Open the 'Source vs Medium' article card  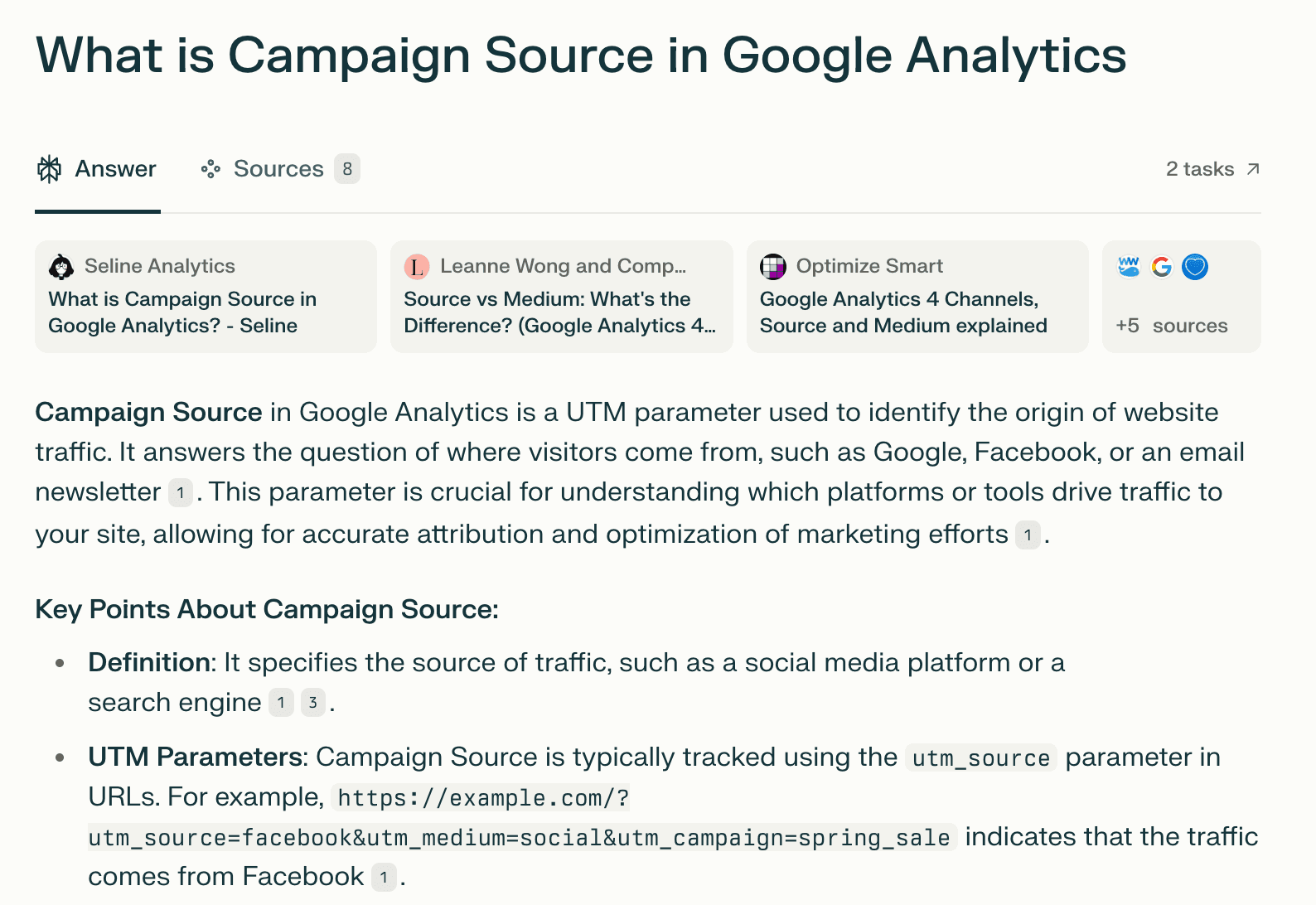coord(561,297)
